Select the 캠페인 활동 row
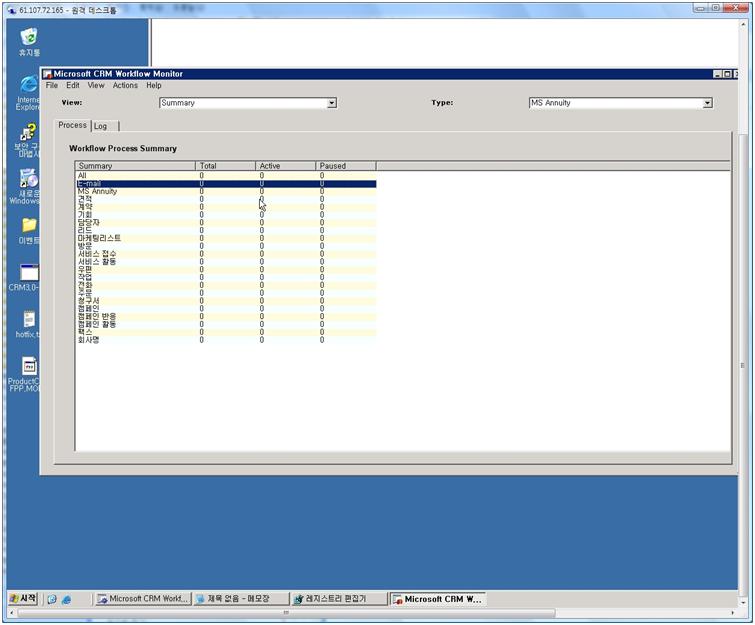Screen dimensions: 755x625 pos(226,324)
